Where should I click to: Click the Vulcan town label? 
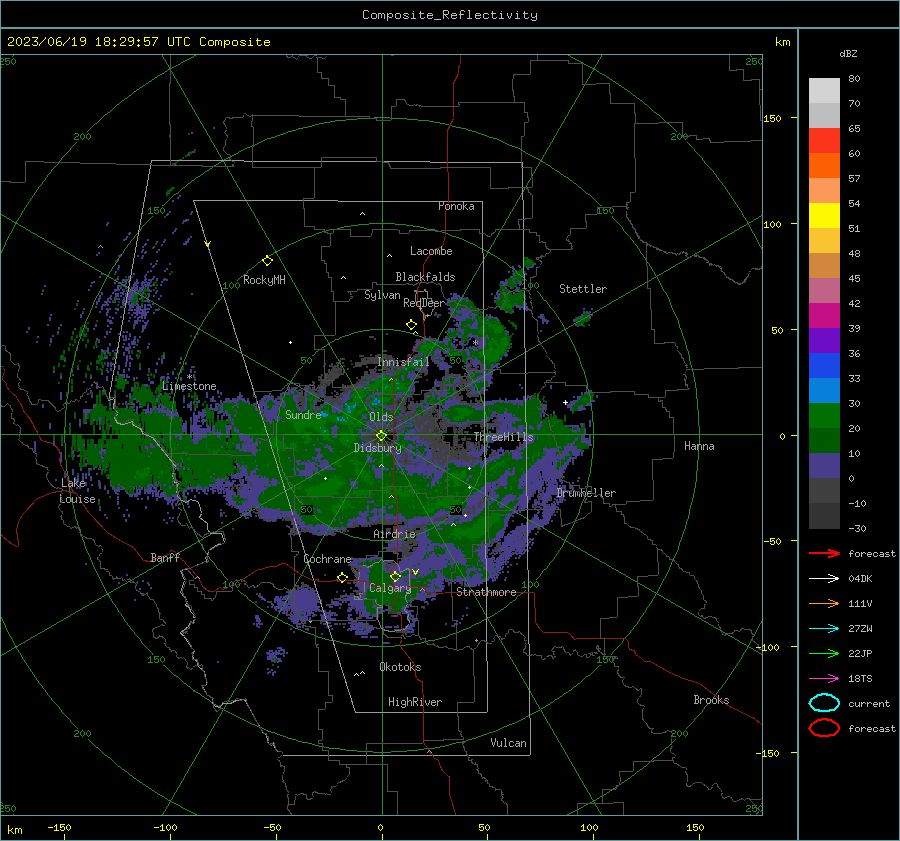509,743
